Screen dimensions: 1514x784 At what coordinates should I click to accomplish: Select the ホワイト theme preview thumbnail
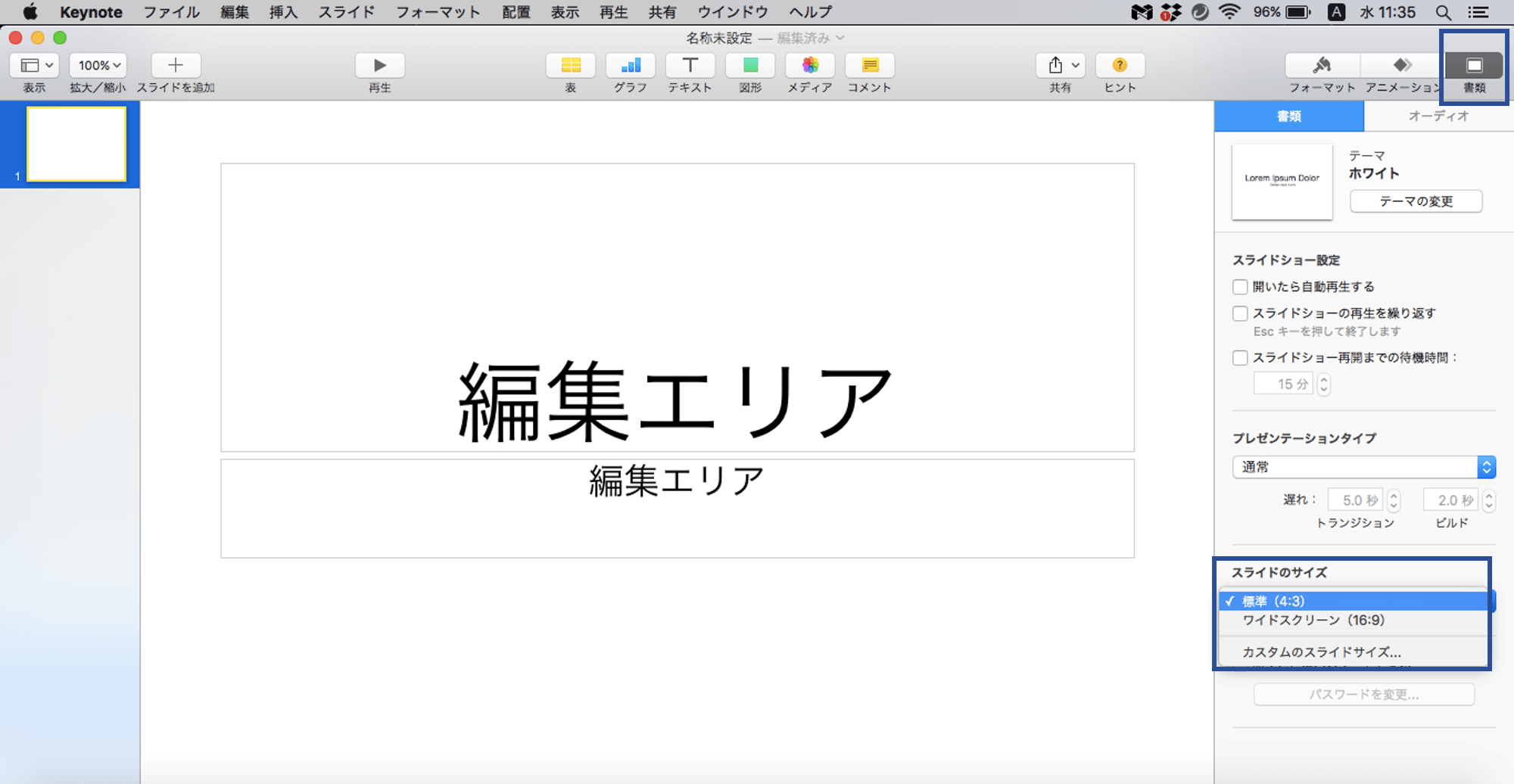pyautogui.click(x=1282, y=182)
